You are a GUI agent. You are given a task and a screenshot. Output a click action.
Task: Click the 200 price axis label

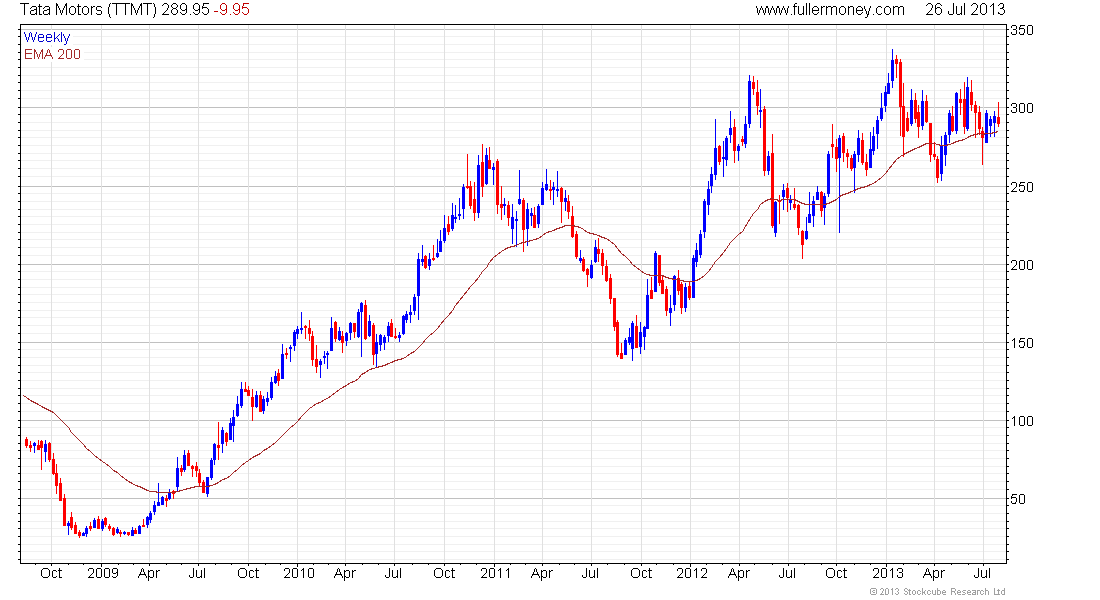[x=1021, y=265]
